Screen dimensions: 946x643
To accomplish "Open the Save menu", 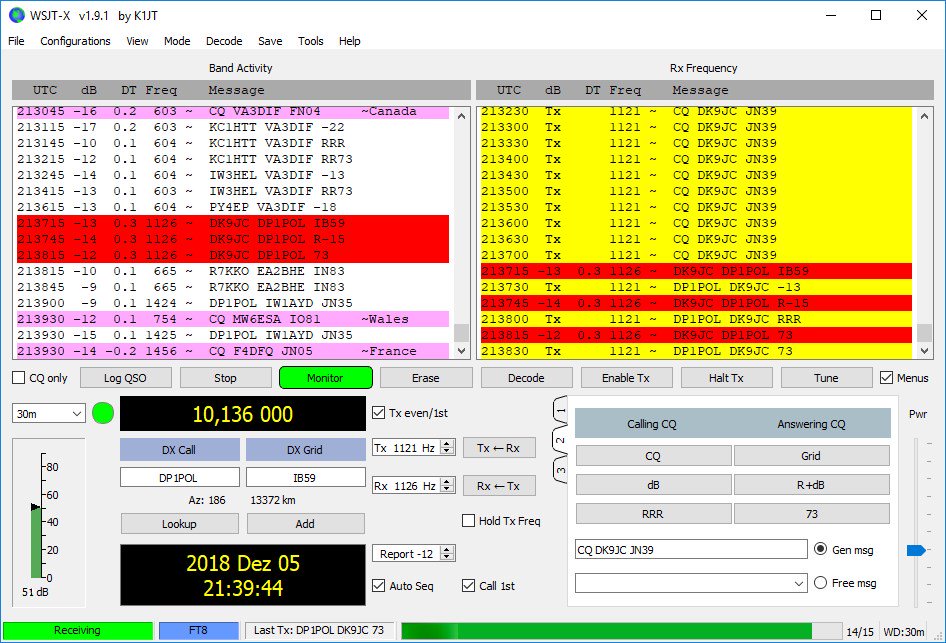I will point(270,41).
